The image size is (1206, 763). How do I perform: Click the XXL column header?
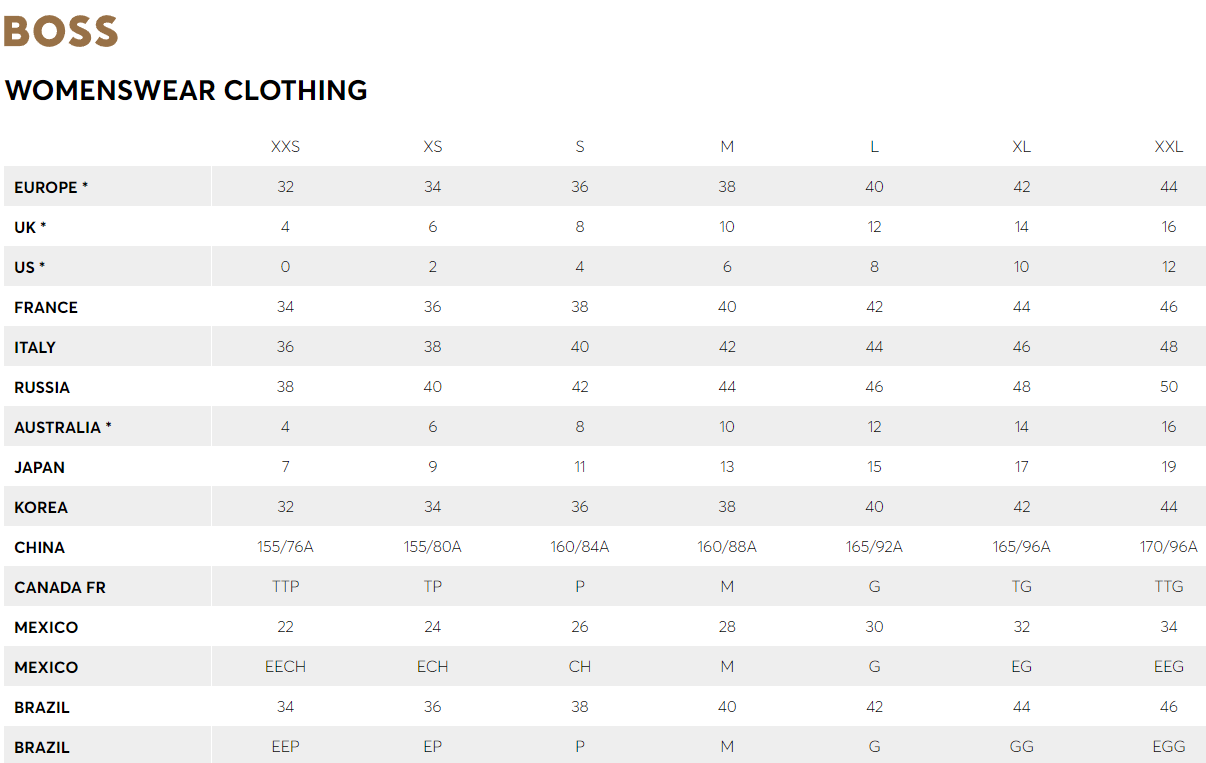(x=1168, y=146)
